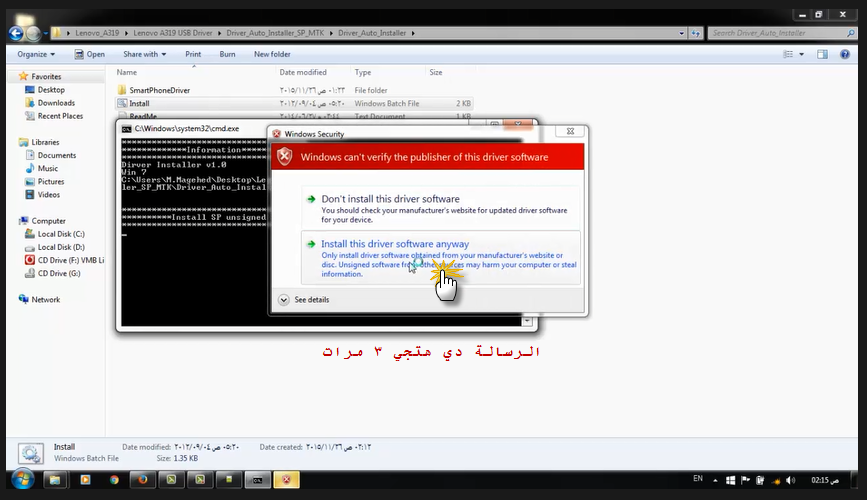Switch to cmd.exe taskbar button
Screen dimensions: 867x500
[258, 480]
